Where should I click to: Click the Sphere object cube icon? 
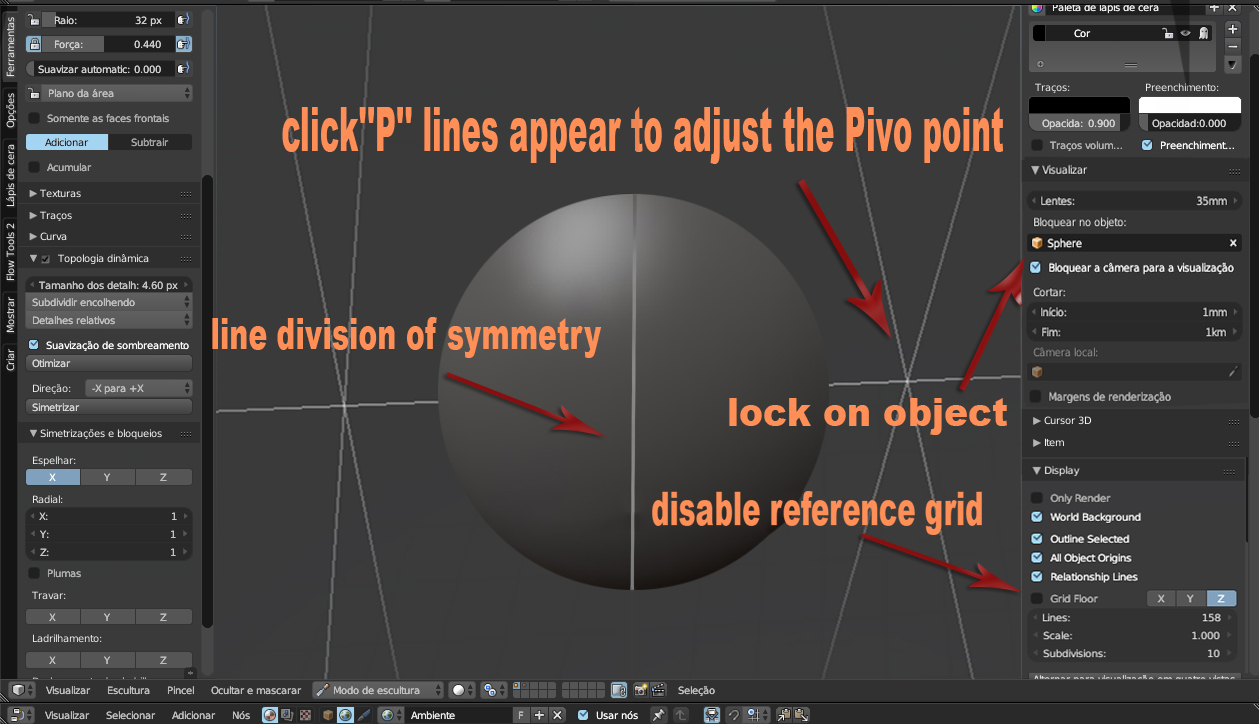[1038, 243]
